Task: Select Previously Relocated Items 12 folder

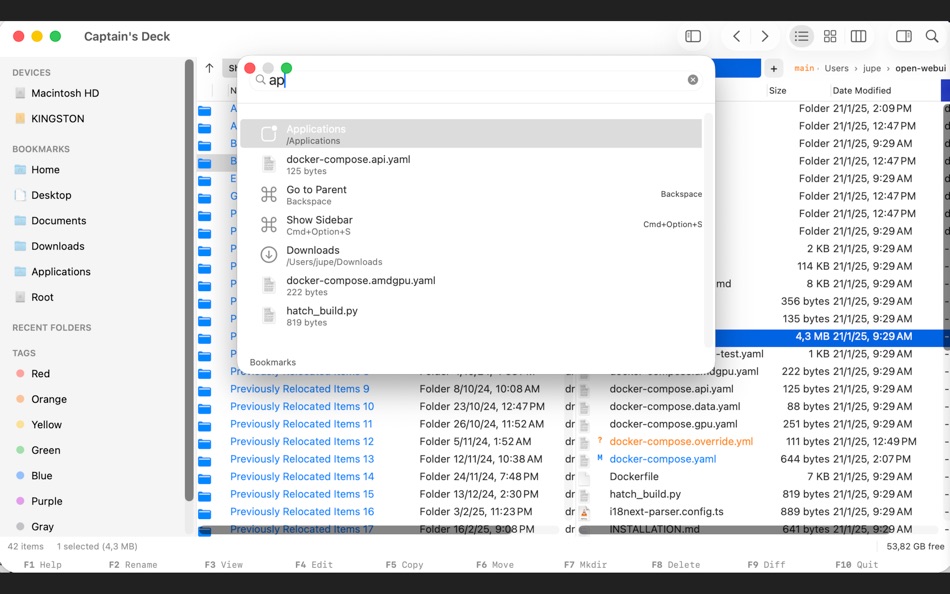Action: click(302, 442)
